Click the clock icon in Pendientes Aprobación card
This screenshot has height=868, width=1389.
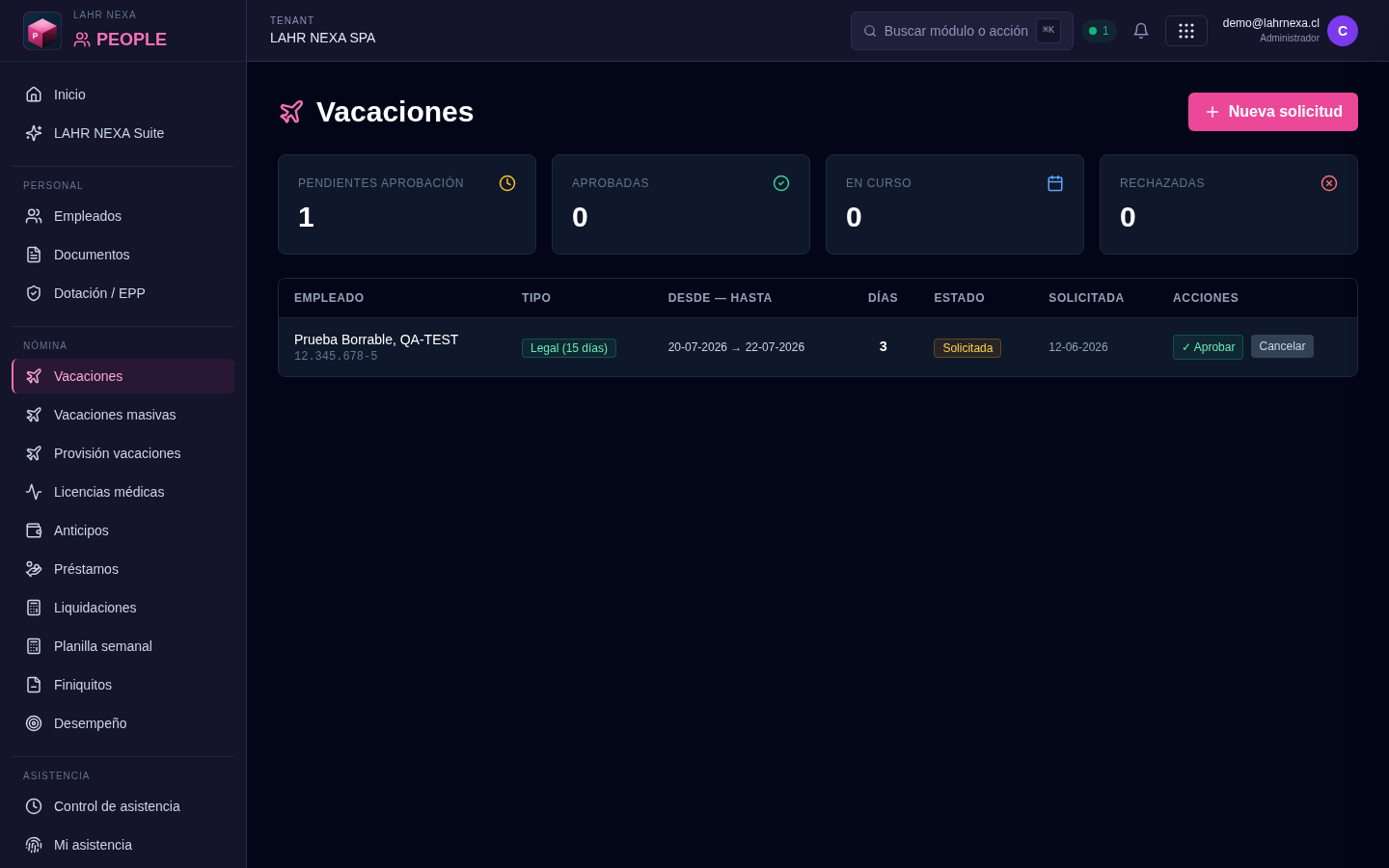coord(507,183)
